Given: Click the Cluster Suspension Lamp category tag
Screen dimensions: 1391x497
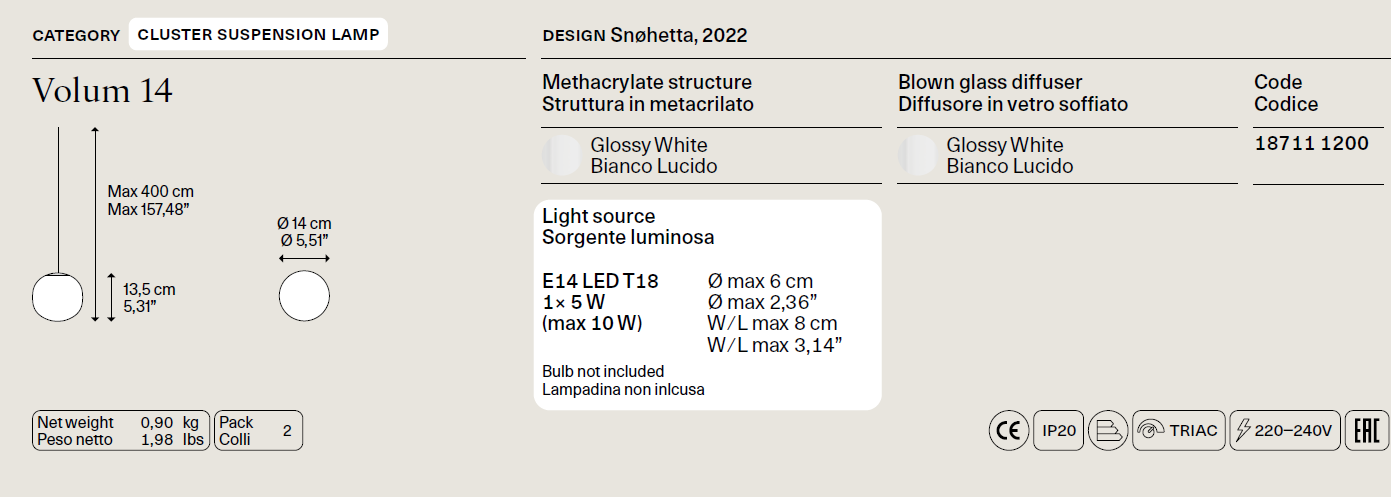Looking at the screenshot, I should [258, 35].
